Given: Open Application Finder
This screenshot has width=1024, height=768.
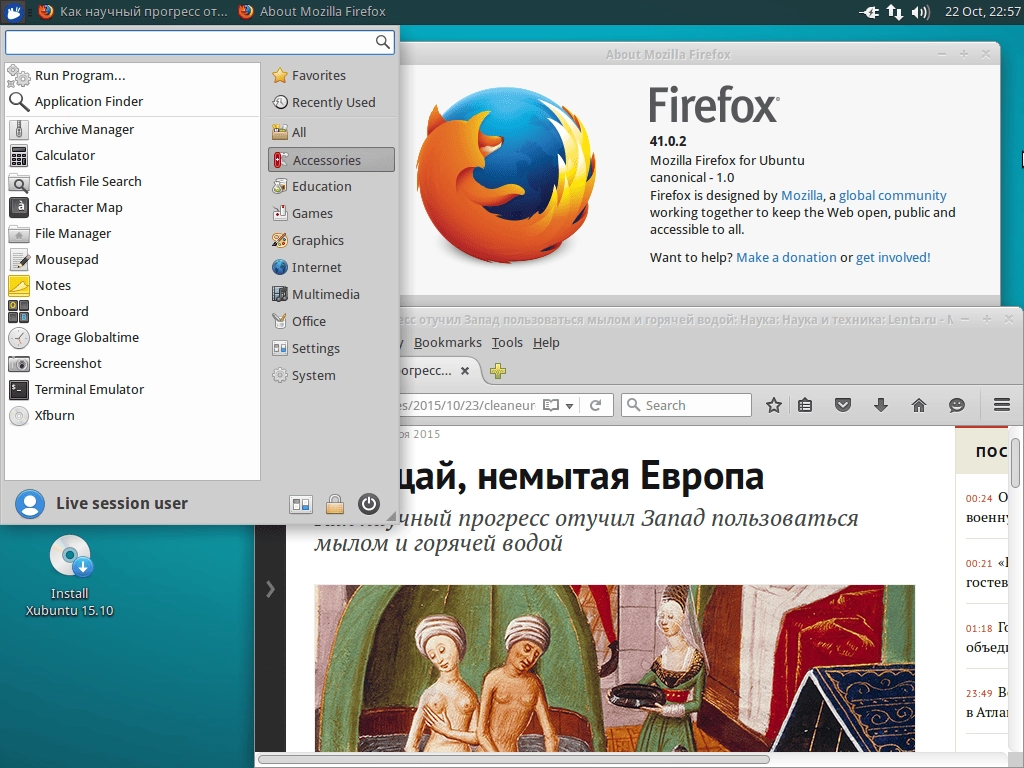Looking at the screenshot, I should 133,102.
